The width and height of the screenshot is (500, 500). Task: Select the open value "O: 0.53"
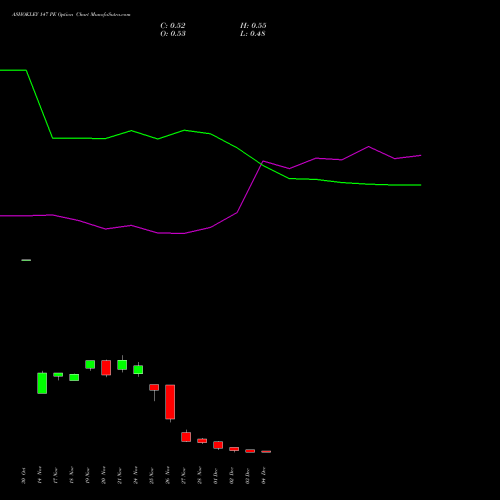(173, 34)
